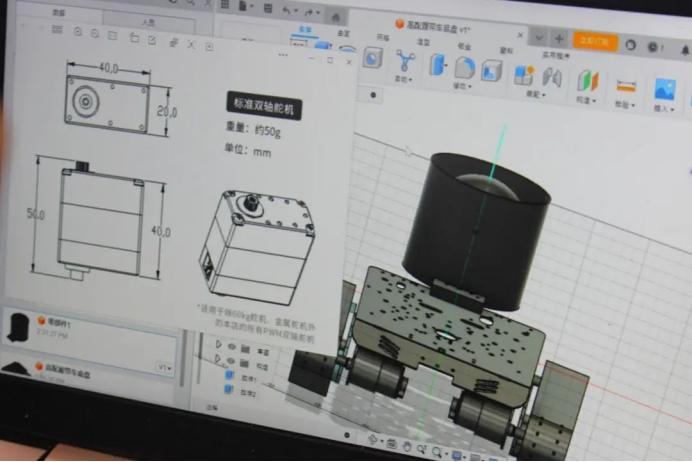Select the measure/inspect ruler icon
Screen dimensions: 692x462
pyautogui.click(x=626, y=86)
